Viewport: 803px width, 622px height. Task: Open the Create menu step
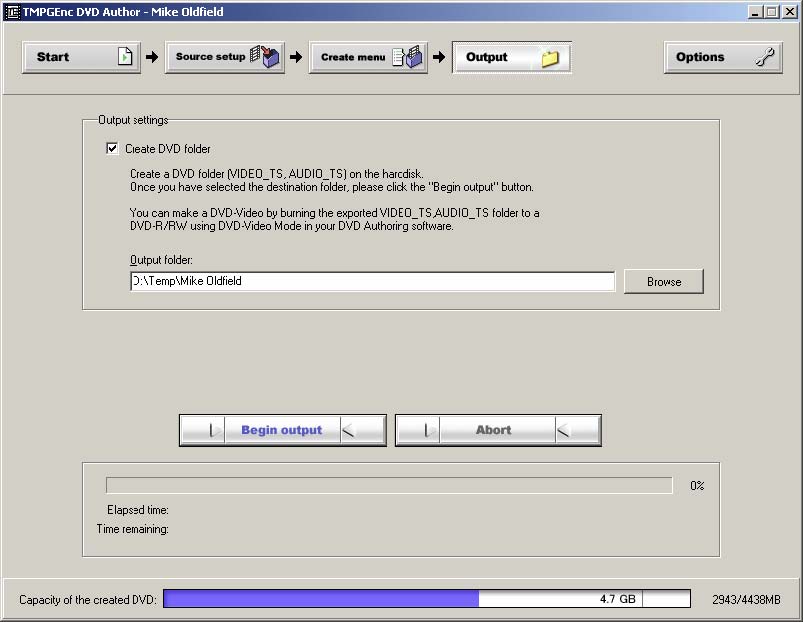click(368, 57)
